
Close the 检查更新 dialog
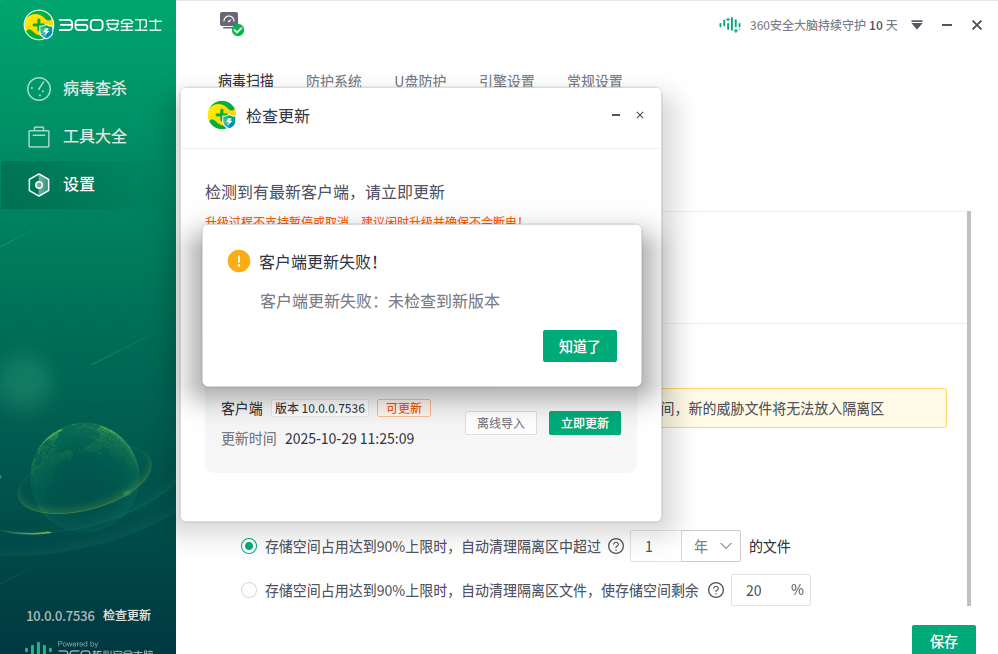coord(640,115)
